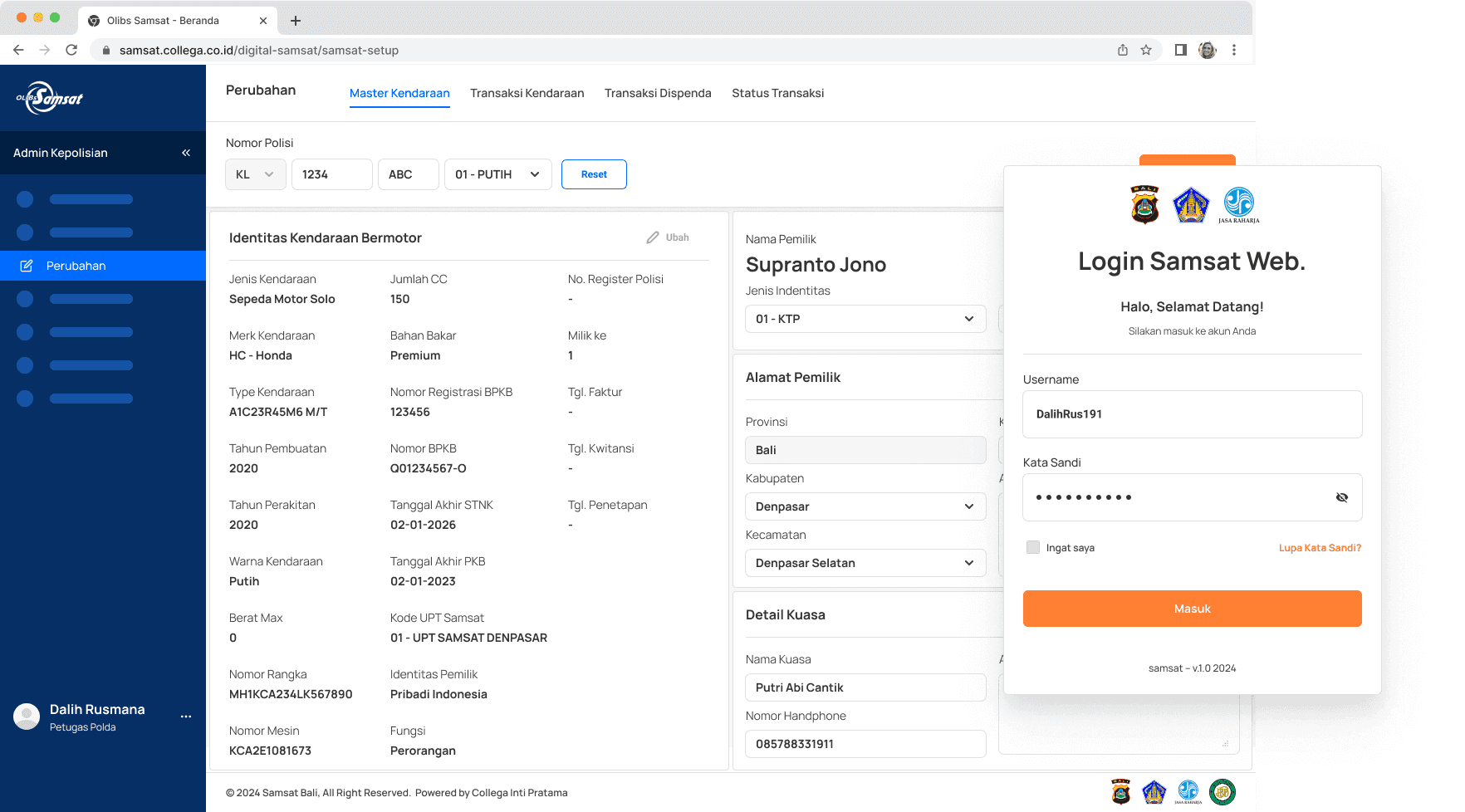This screenshot has width=1465, height=812.
Task: Click the Jasa Raharja logo on the login card
Action: point(1238,204)
